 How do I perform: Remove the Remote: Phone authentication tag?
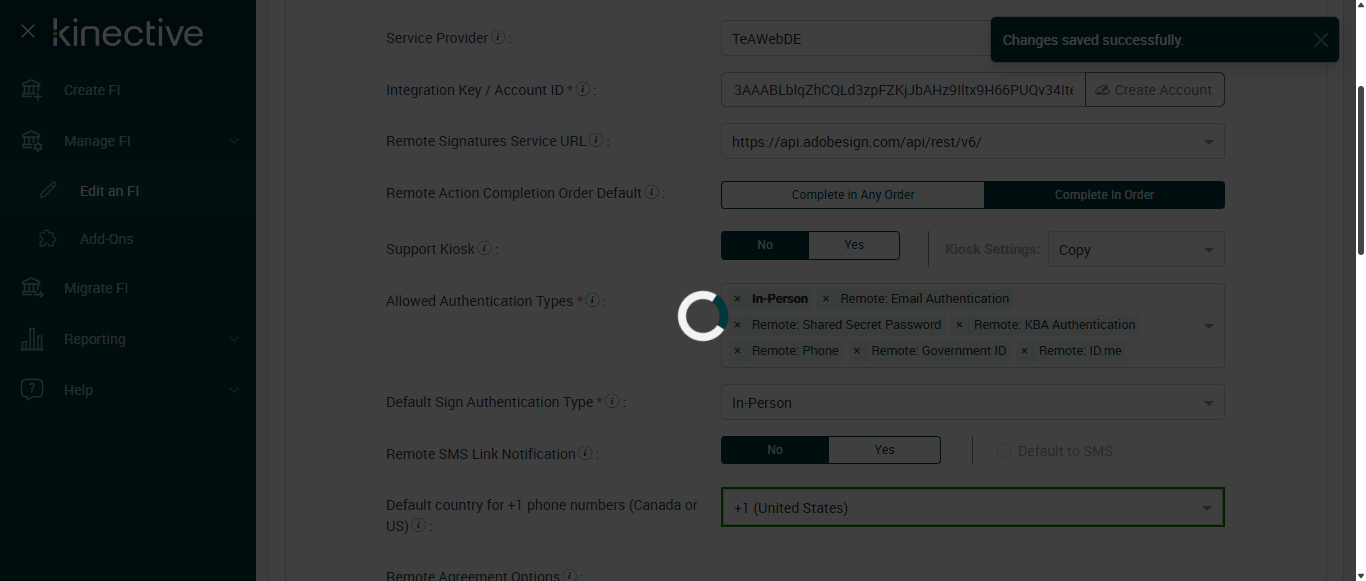point(738,351)
